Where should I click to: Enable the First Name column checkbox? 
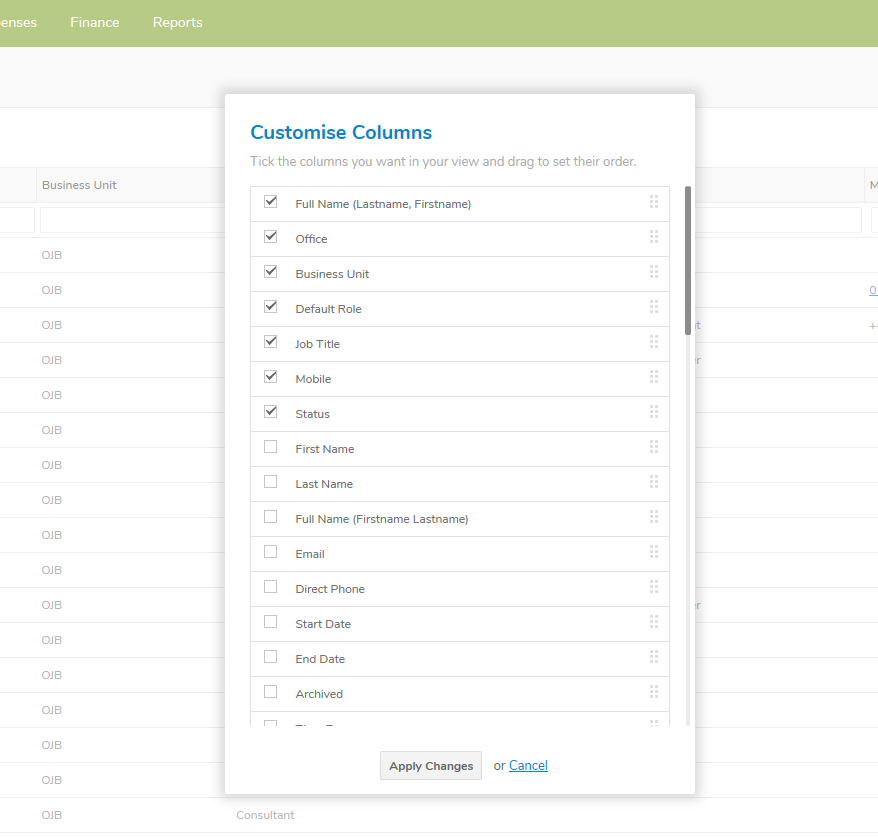pyautogui.click(x=270, y=447)
